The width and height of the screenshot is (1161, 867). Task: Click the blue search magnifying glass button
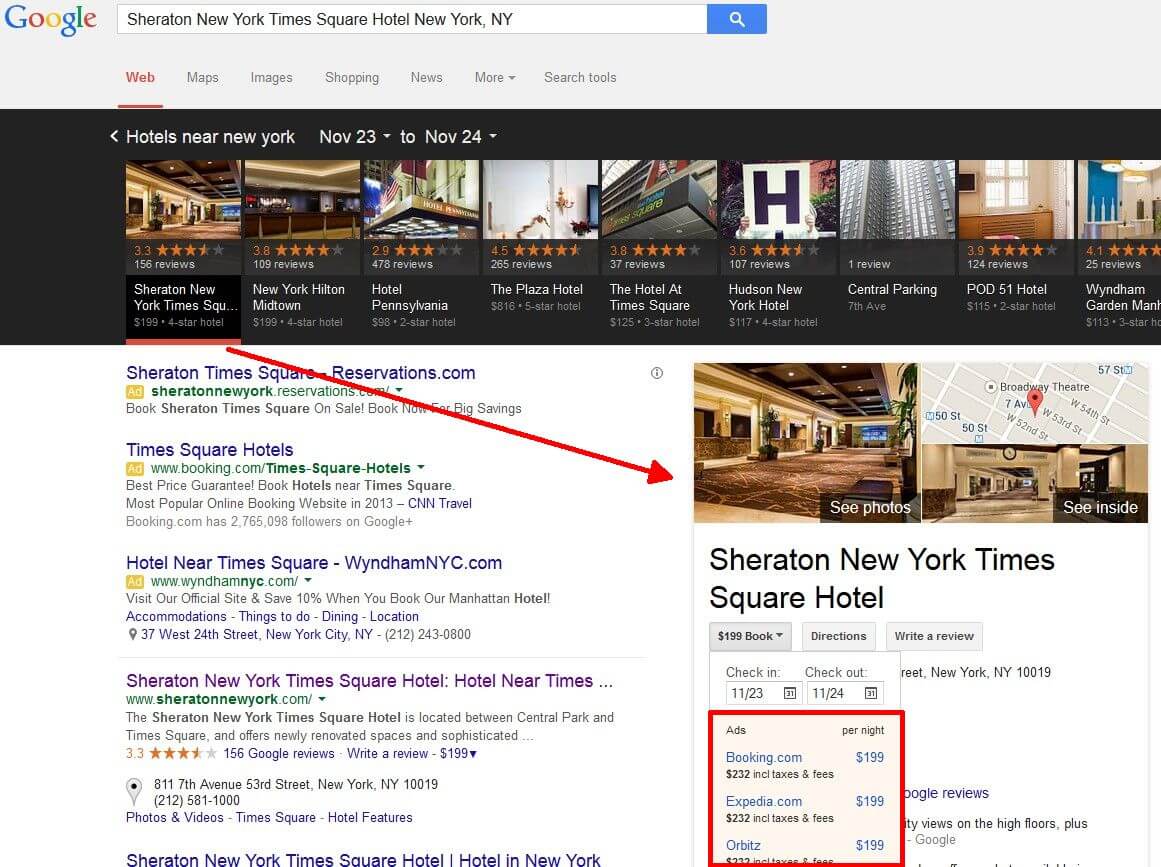(x=737, y=19)
